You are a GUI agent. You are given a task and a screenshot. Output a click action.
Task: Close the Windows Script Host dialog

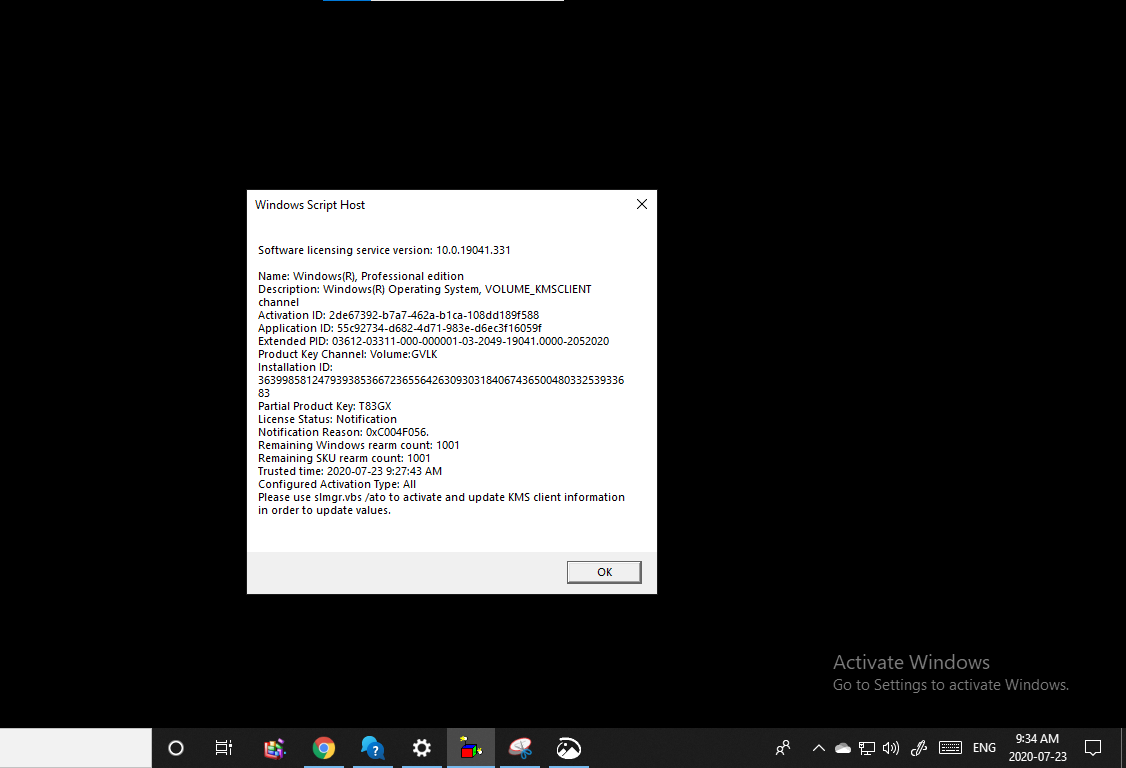(x=642, y=205)
